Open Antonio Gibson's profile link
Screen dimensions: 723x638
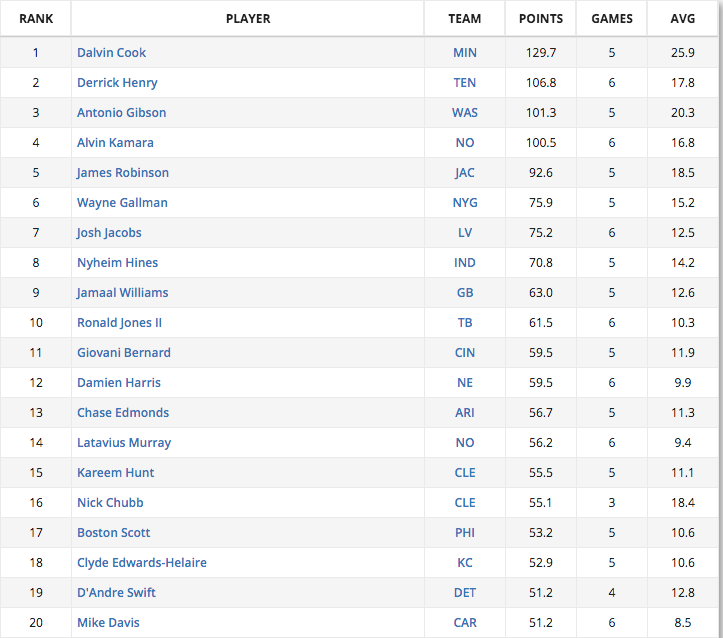coord(121,112)
